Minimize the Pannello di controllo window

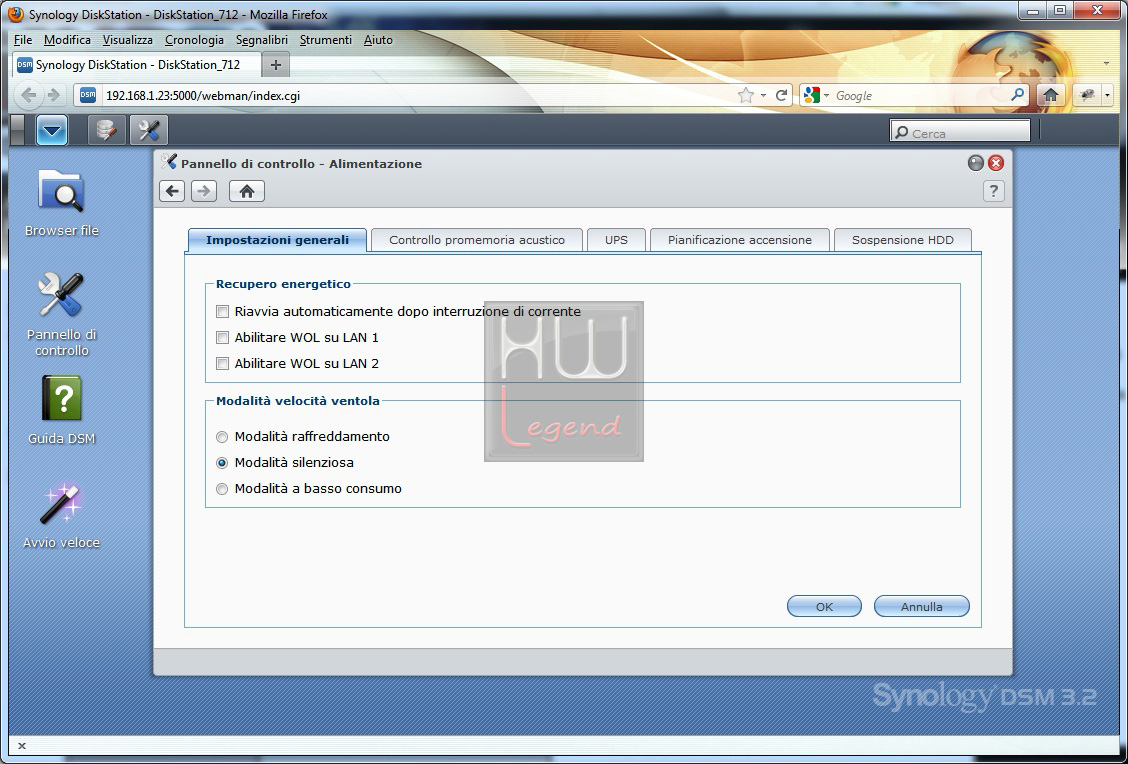(975, 163)
